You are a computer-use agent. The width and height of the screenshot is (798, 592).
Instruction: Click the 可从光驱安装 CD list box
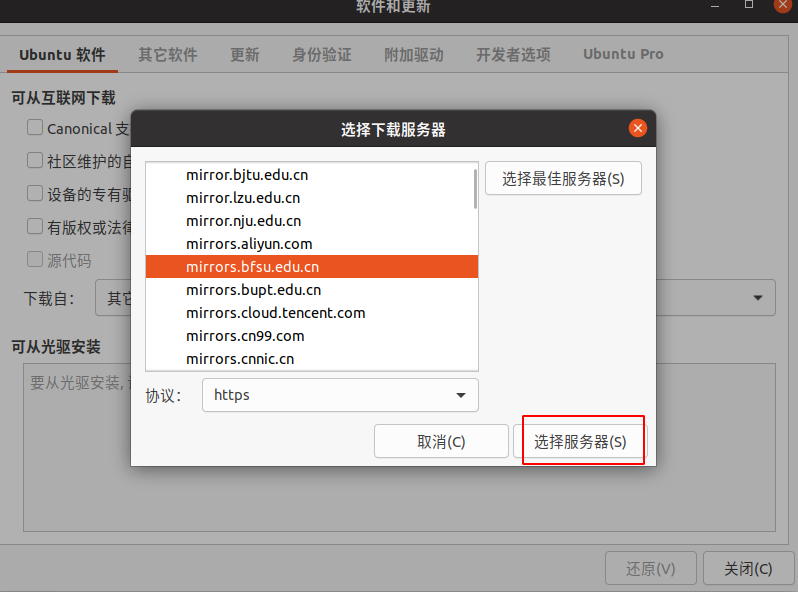tap(399, 447)
